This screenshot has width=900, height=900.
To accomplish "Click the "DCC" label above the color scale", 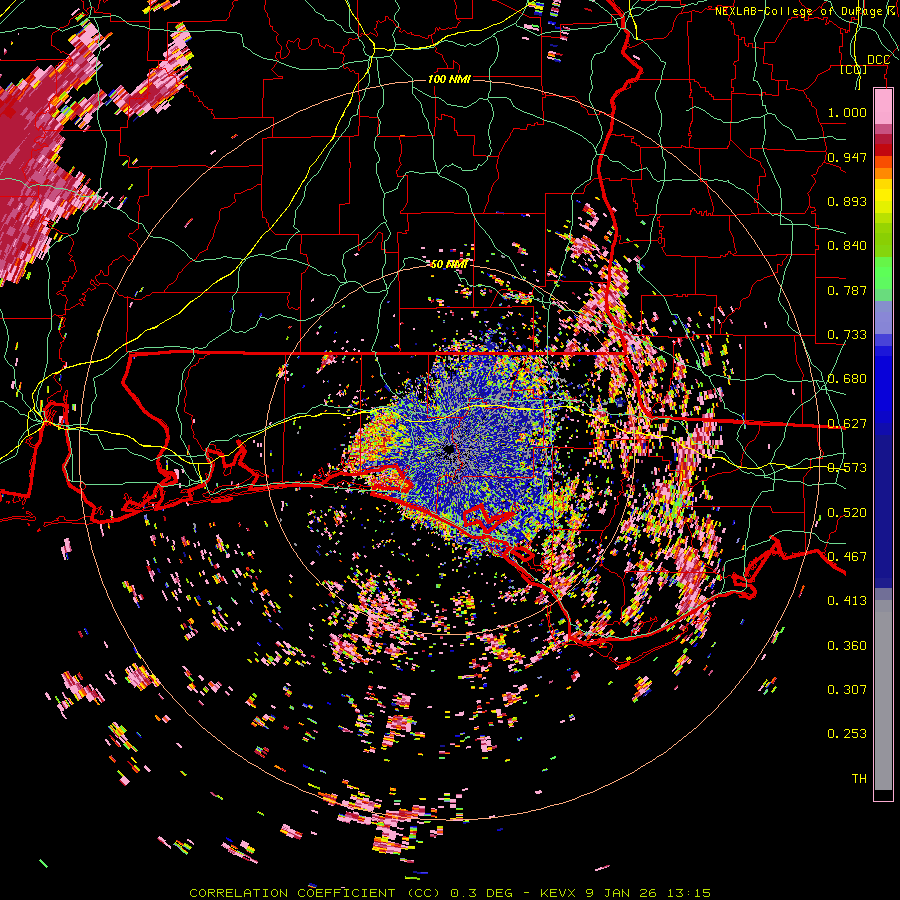I will (x=878, y=60).
